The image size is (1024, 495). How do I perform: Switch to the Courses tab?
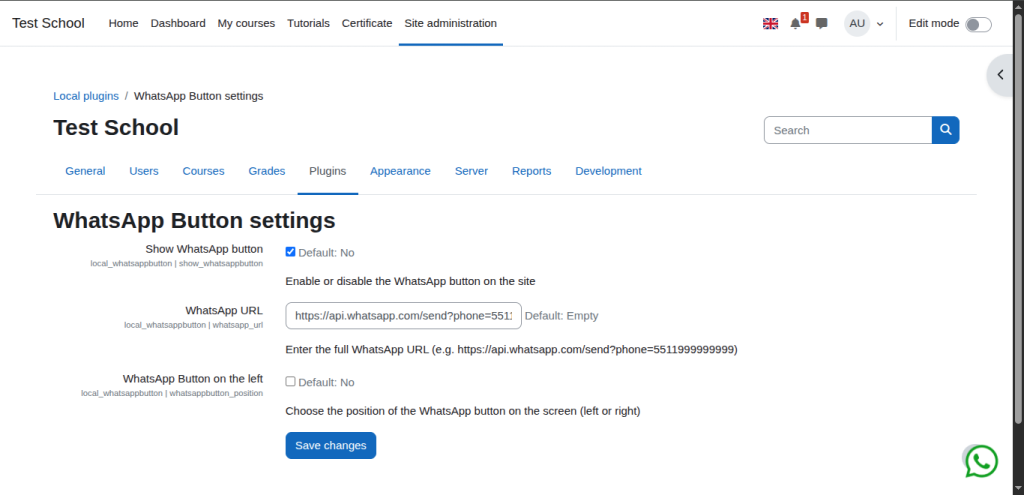pos(203,171)
